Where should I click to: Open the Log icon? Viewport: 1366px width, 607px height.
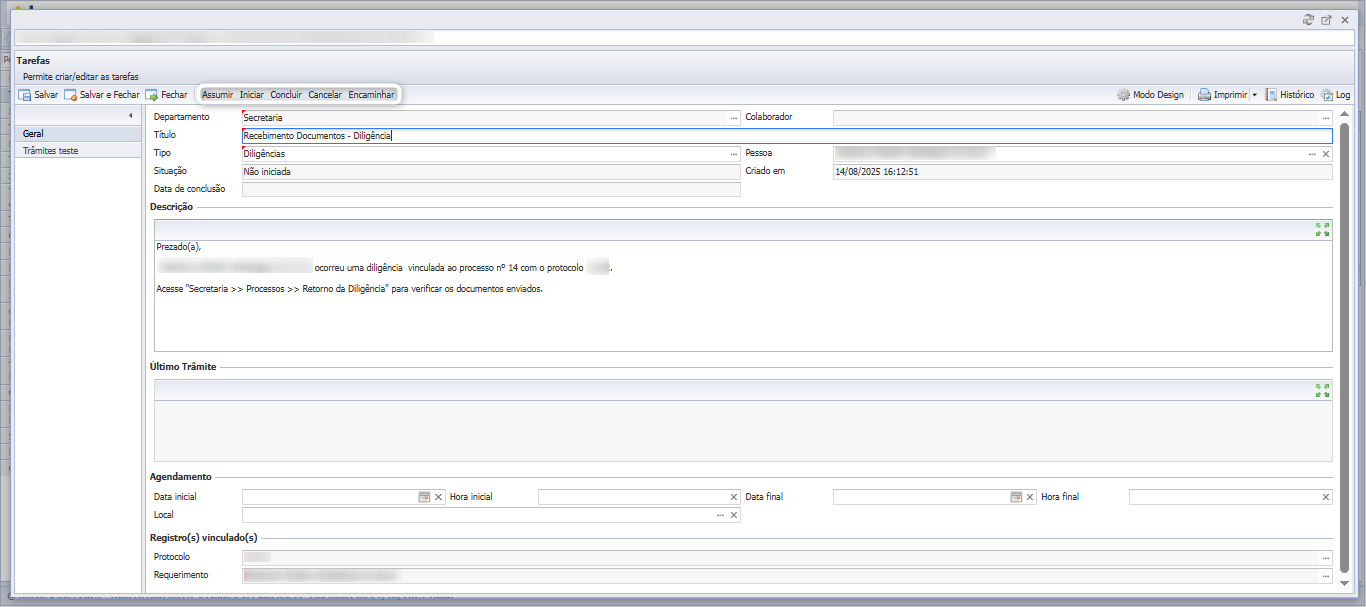(1327, 95)
